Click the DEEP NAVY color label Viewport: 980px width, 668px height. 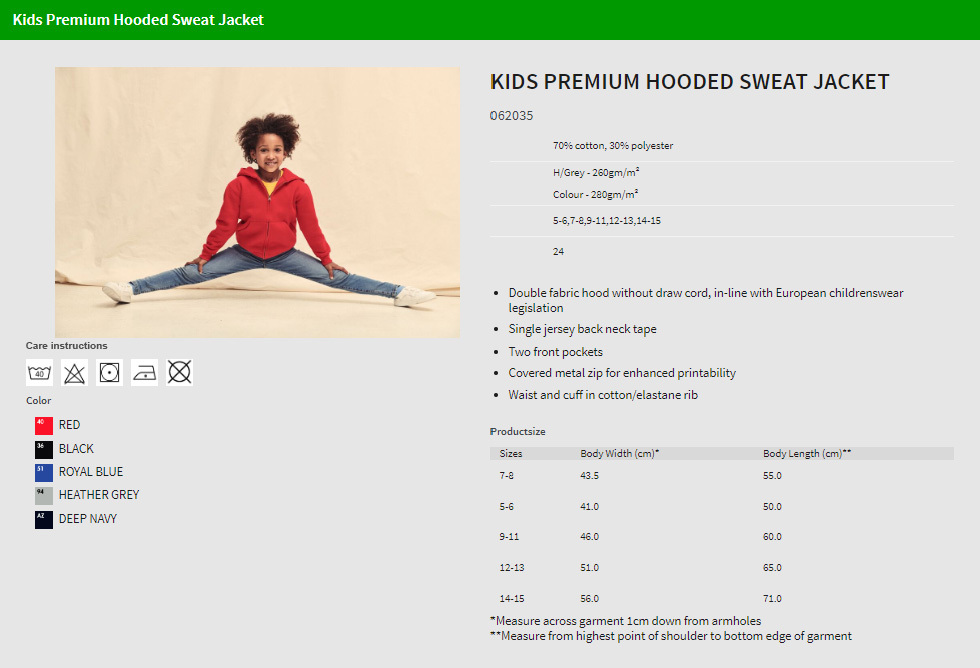88,519
